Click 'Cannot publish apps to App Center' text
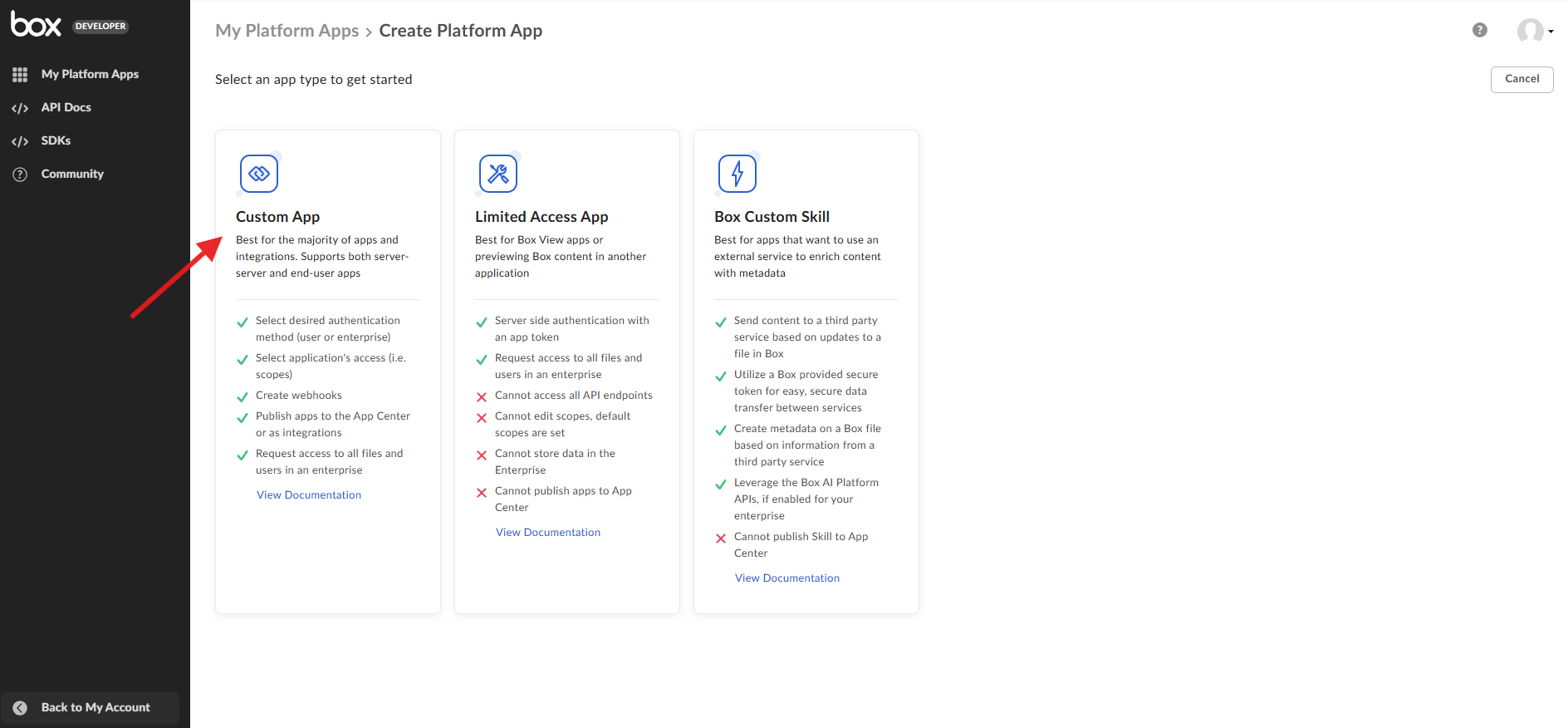The width and height of the screenshot is (1568, 728). pyautogui.click(x=564, y=499)
